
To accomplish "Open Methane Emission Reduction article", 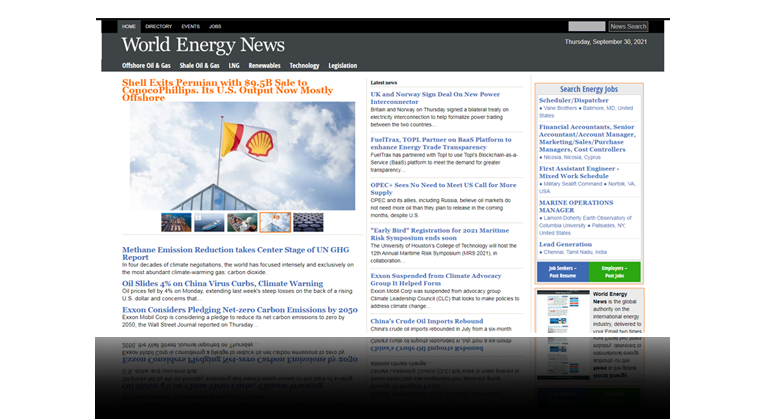I will tap(235, 253).
